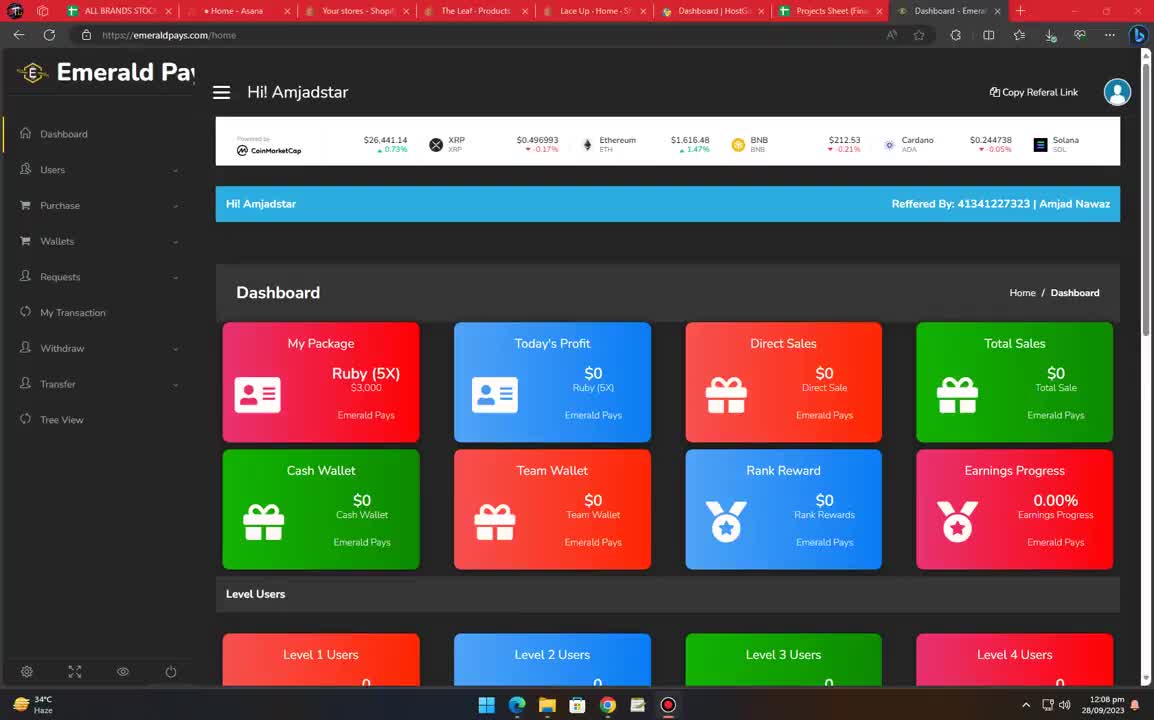
Task: Open the hamburger menu icon
Action: 222,92
